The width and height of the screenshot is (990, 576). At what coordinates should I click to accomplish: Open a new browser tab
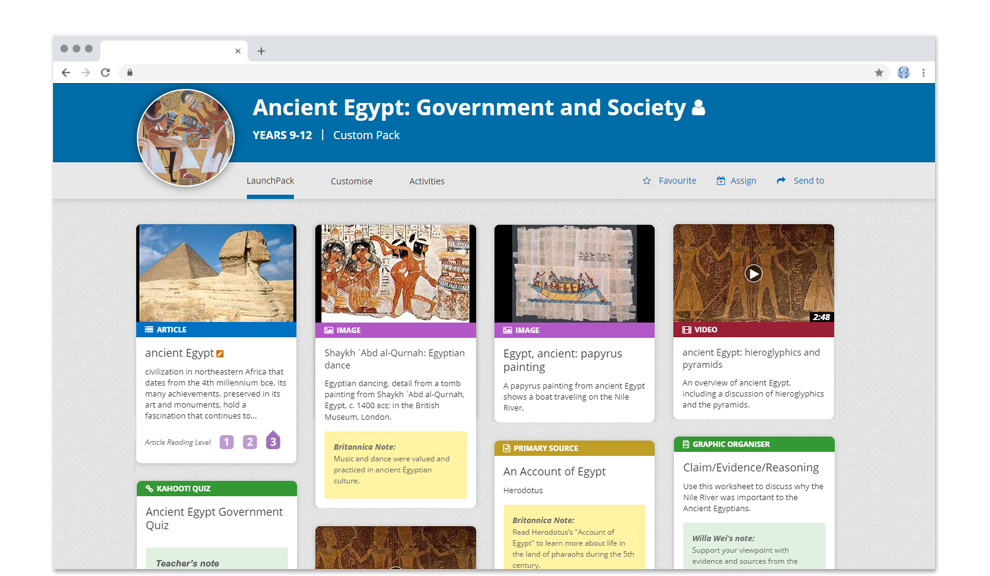[261, 51]
